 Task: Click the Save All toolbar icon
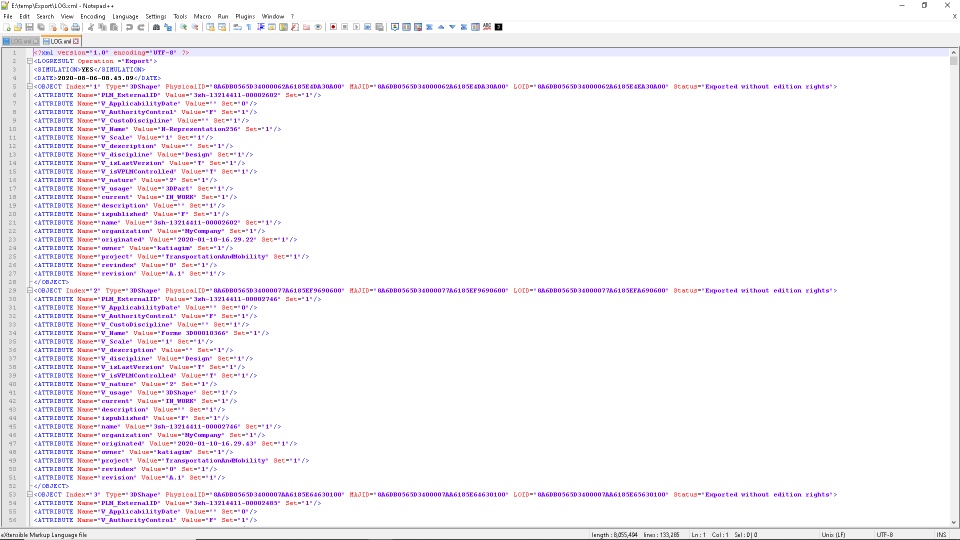(41, 27)
